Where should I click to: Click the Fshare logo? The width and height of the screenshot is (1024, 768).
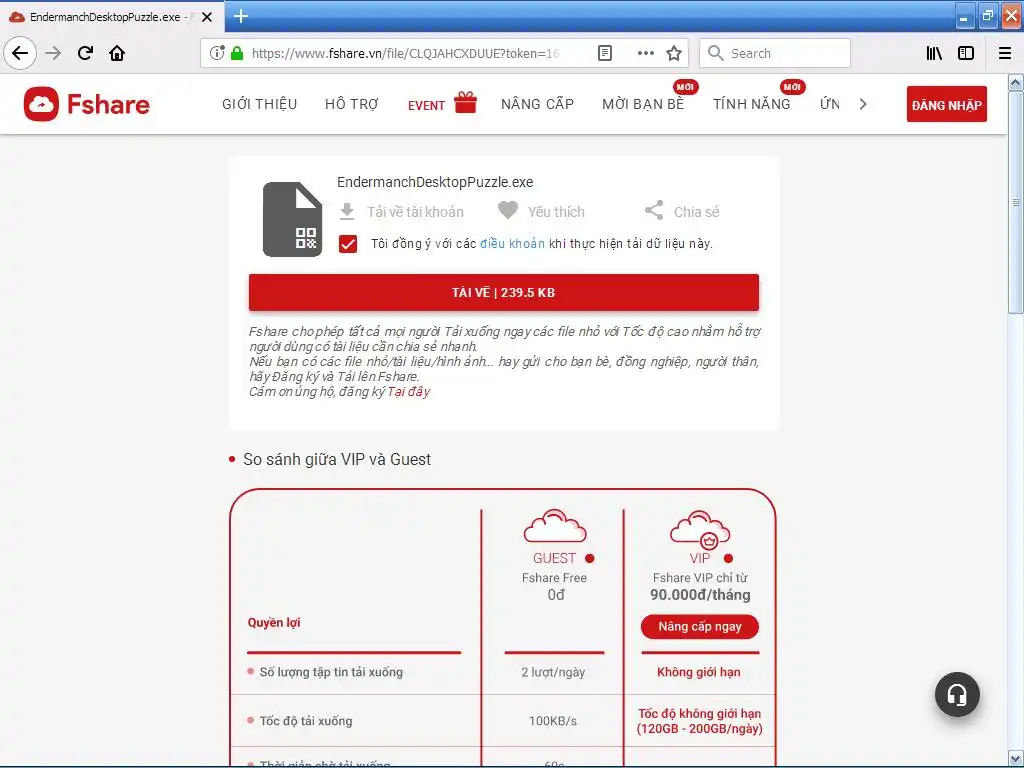(x=87, y=104)
